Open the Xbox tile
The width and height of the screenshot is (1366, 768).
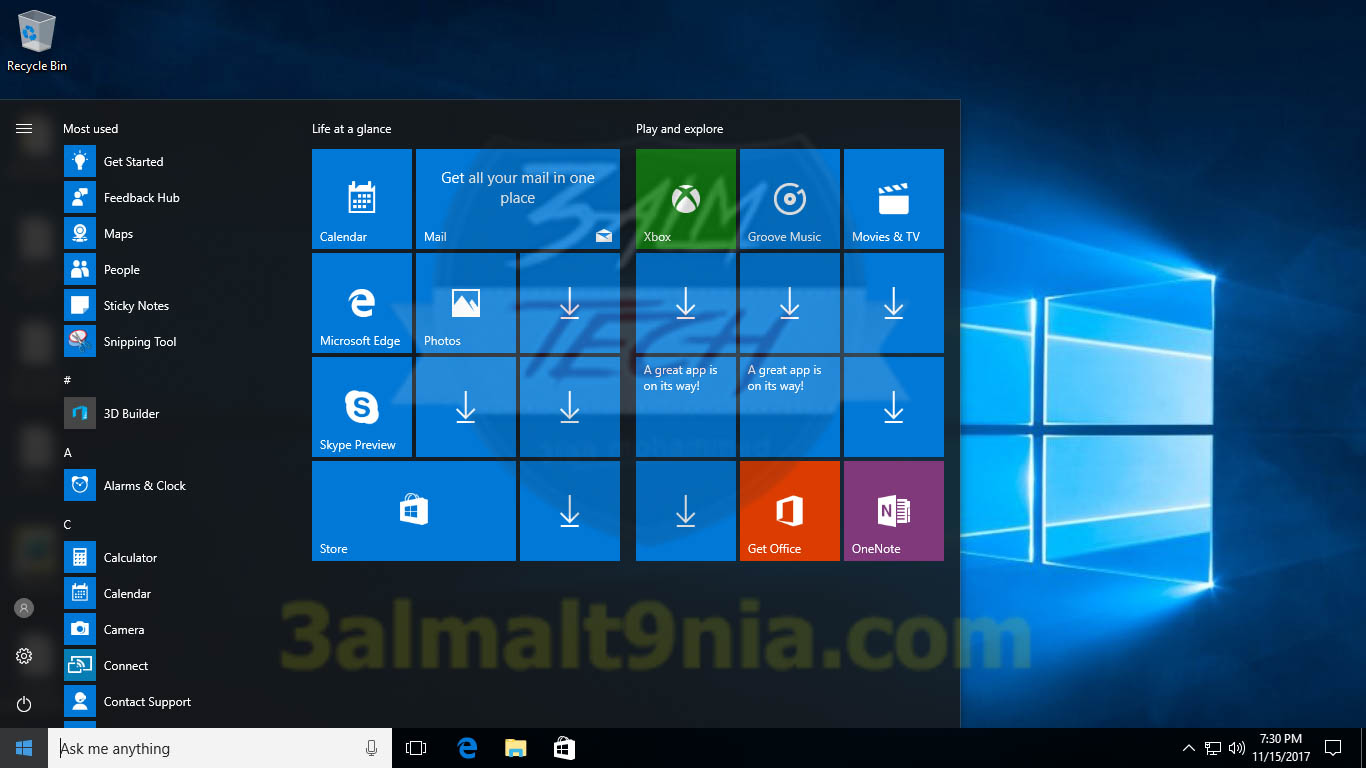click(686, 199)
